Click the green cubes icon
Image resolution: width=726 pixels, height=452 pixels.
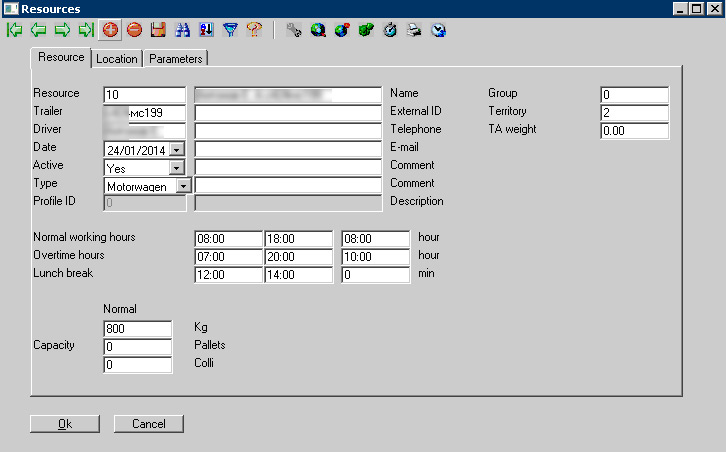click(x=366, y=30)
